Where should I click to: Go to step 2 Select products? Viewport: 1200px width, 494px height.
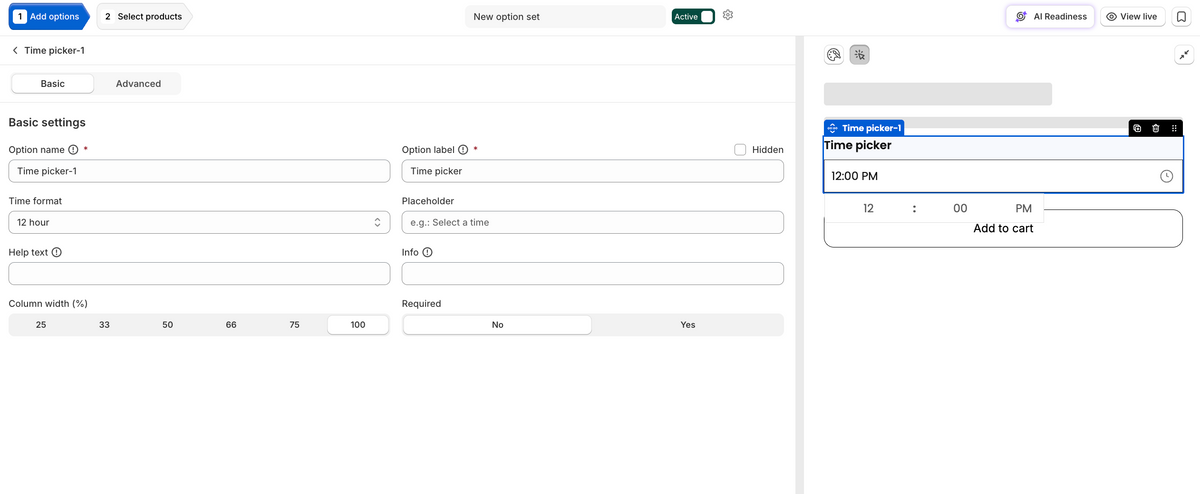(144, 16)
